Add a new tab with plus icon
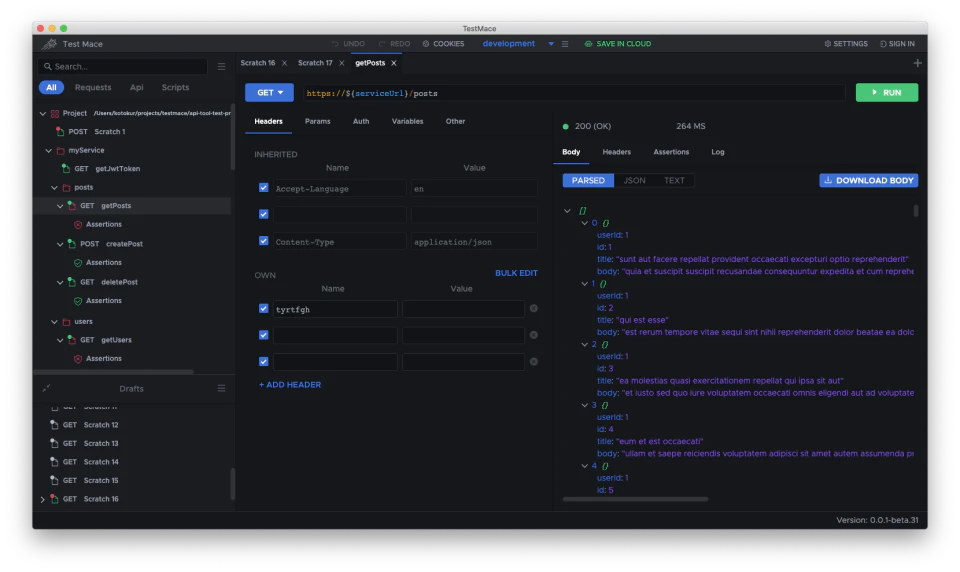The width and height of the screenshot is (960, 572). pos(917,63)
